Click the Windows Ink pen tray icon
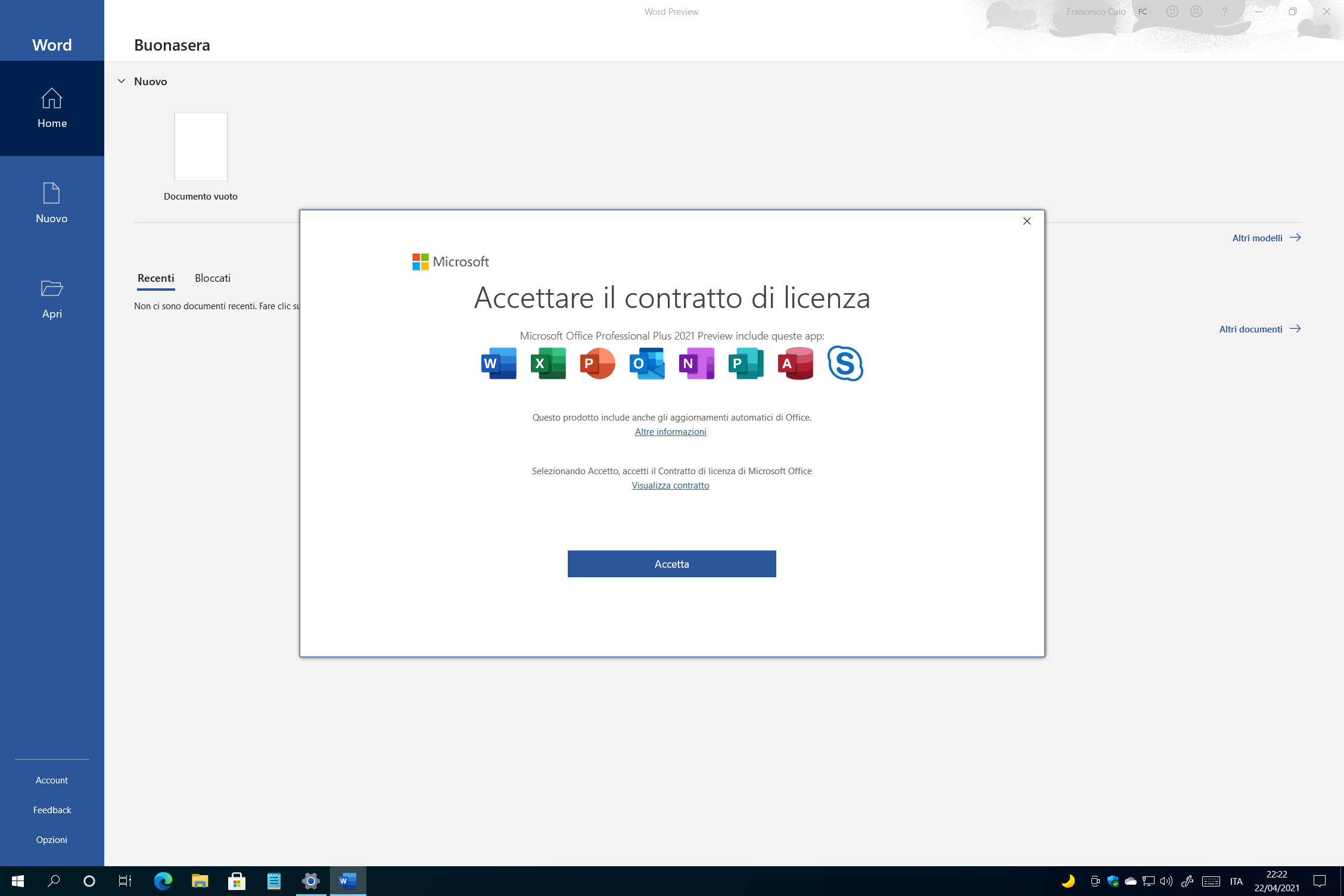The height and width of the screenshot is (896, 1344). click(x=1187, y=881)
